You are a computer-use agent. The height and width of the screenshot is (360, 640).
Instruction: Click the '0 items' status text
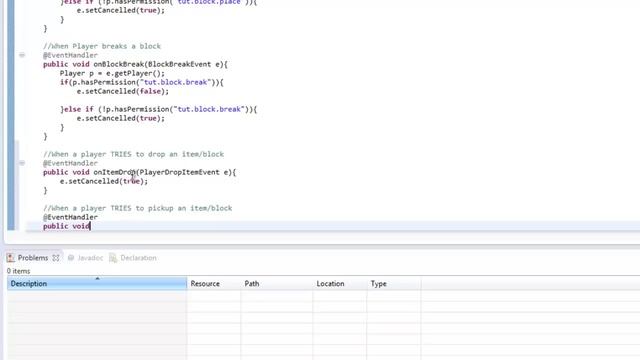coord(18,271)
